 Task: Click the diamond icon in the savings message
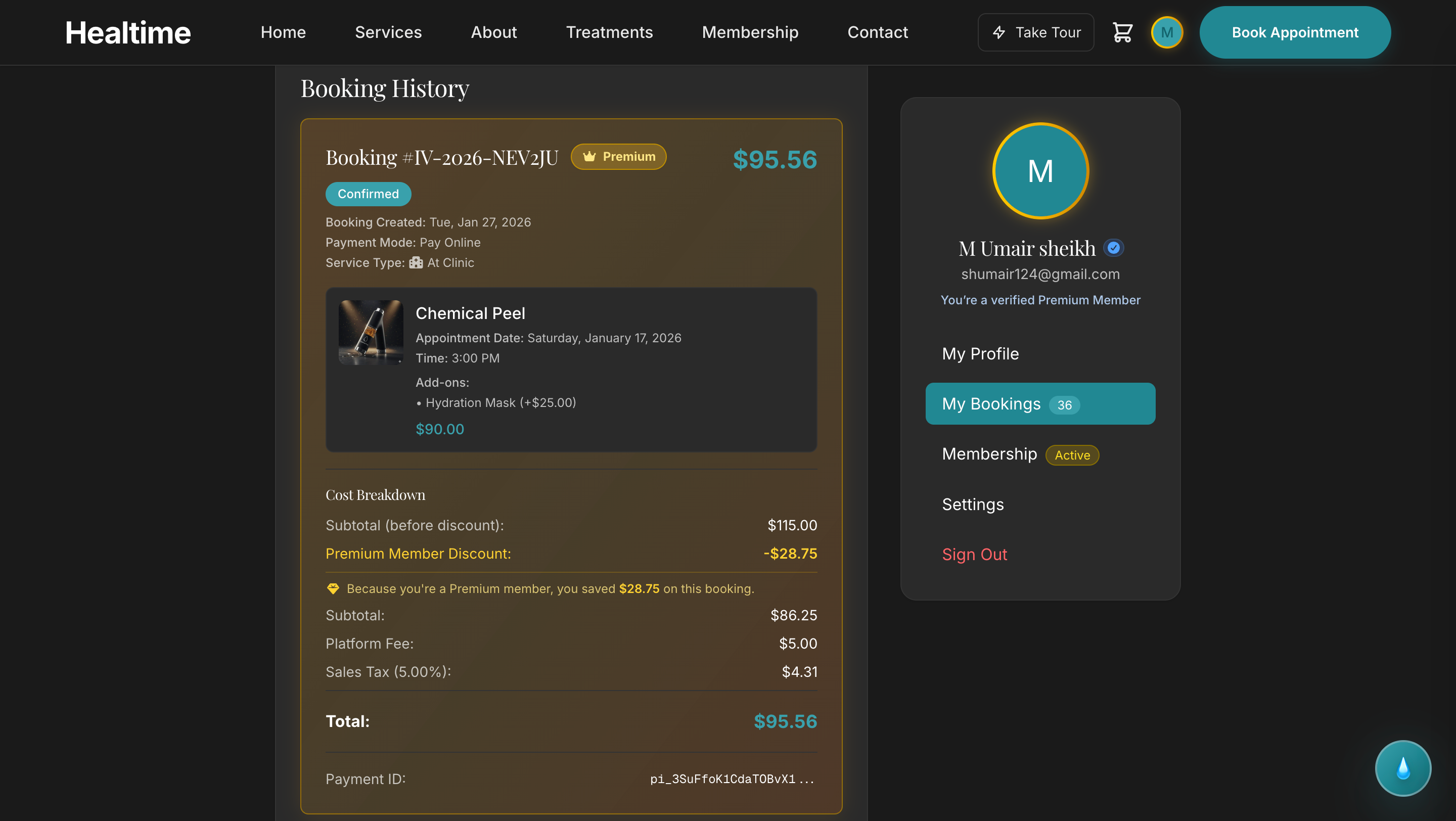click(333, 588)
